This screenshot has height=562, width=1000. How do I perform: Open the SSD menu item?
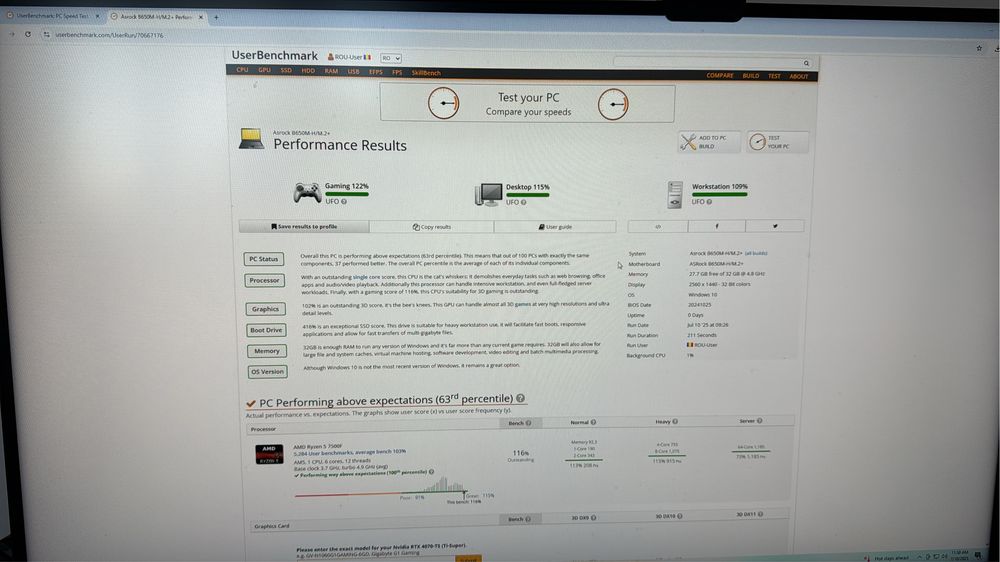pyautogui.click(x=286, y=70)
